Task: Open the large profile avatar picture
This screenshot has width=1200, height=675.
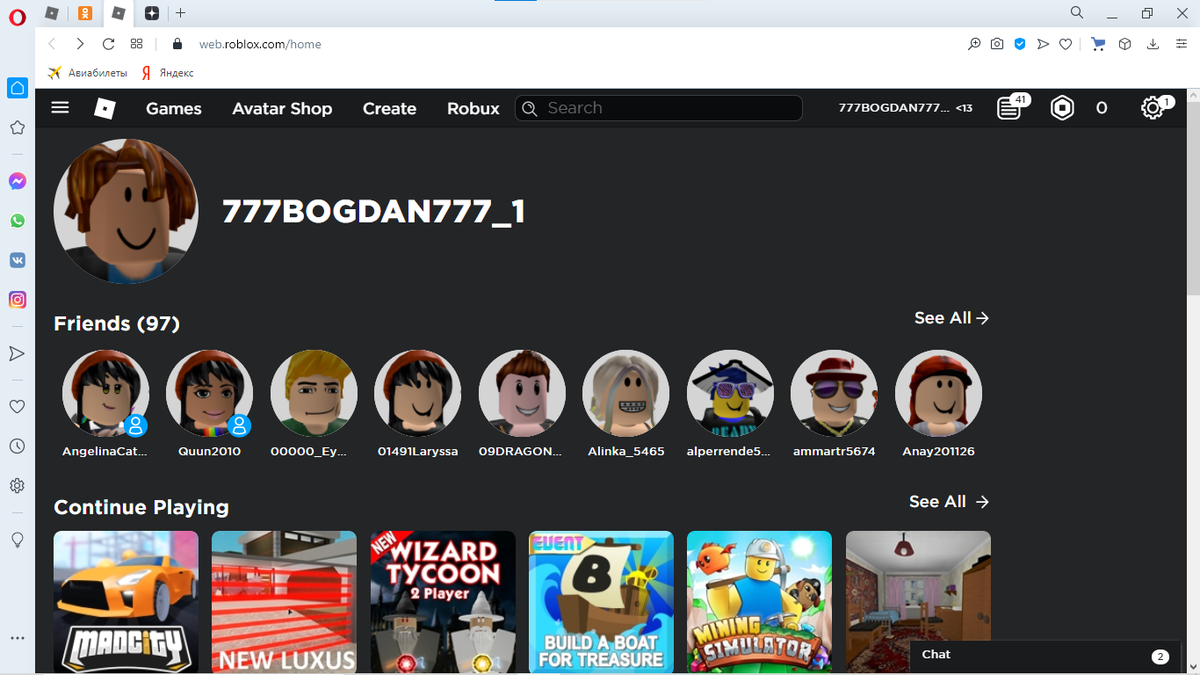Action: [126, 211]
